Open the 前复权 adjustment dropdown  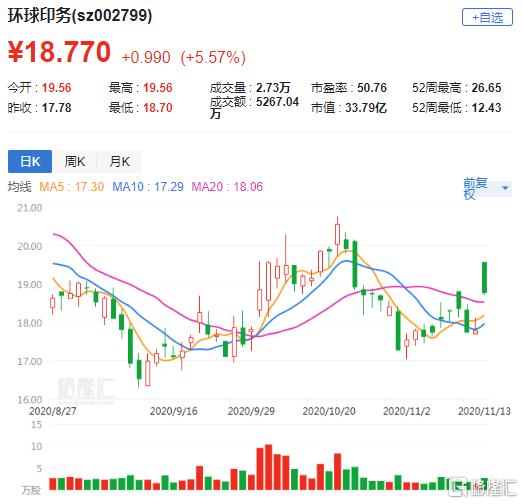487,188
